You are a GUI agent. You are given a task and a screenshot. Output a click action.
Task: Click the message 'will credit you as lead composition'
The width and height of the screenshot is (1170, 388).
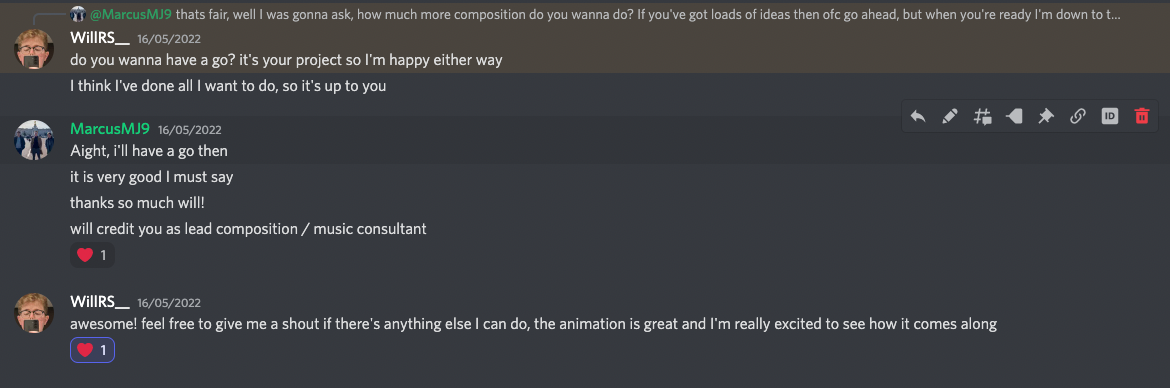(248, 229)
